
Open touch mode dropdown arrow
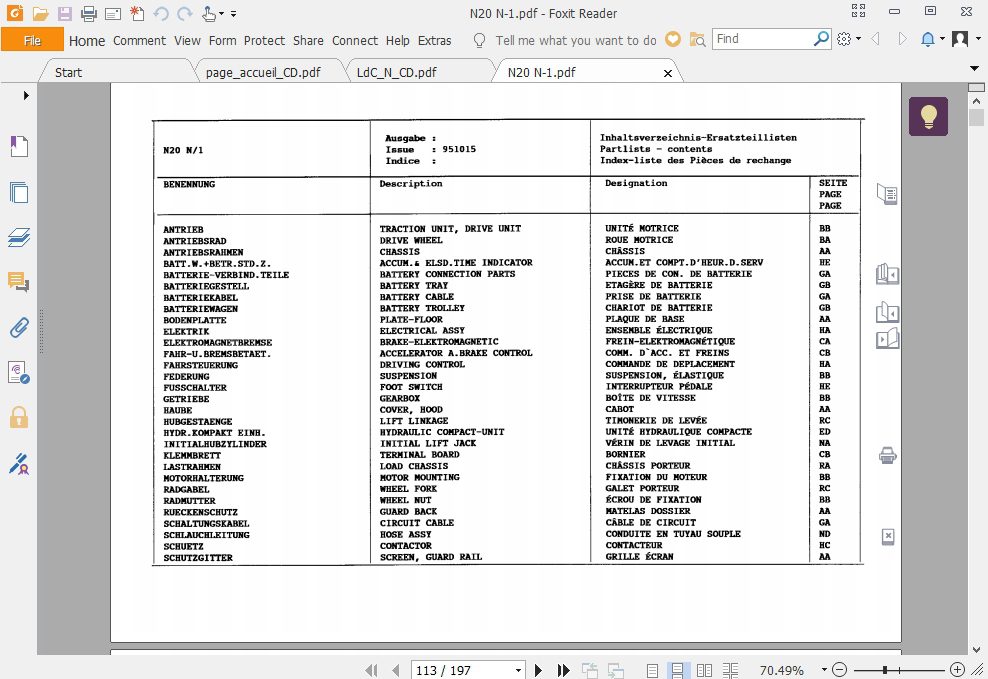point(221,13)
